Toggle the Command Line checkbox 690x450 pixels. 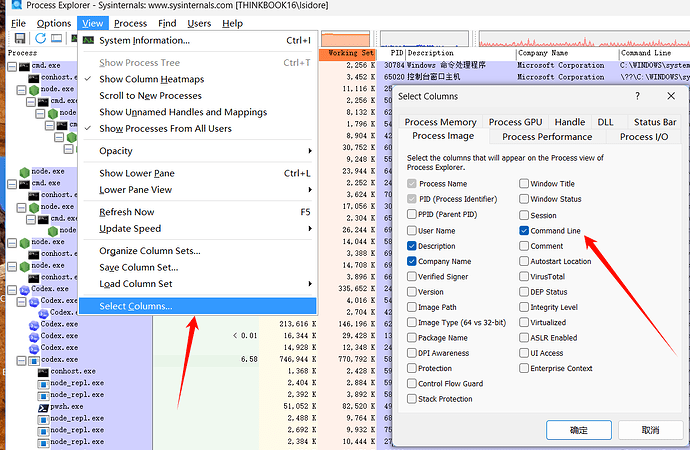point(524,230)
